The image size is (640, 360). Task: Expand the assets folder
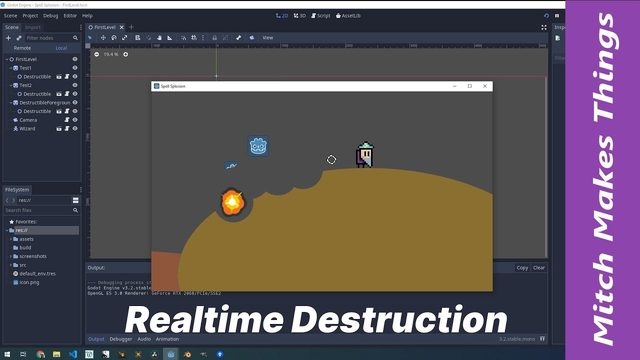11,239
